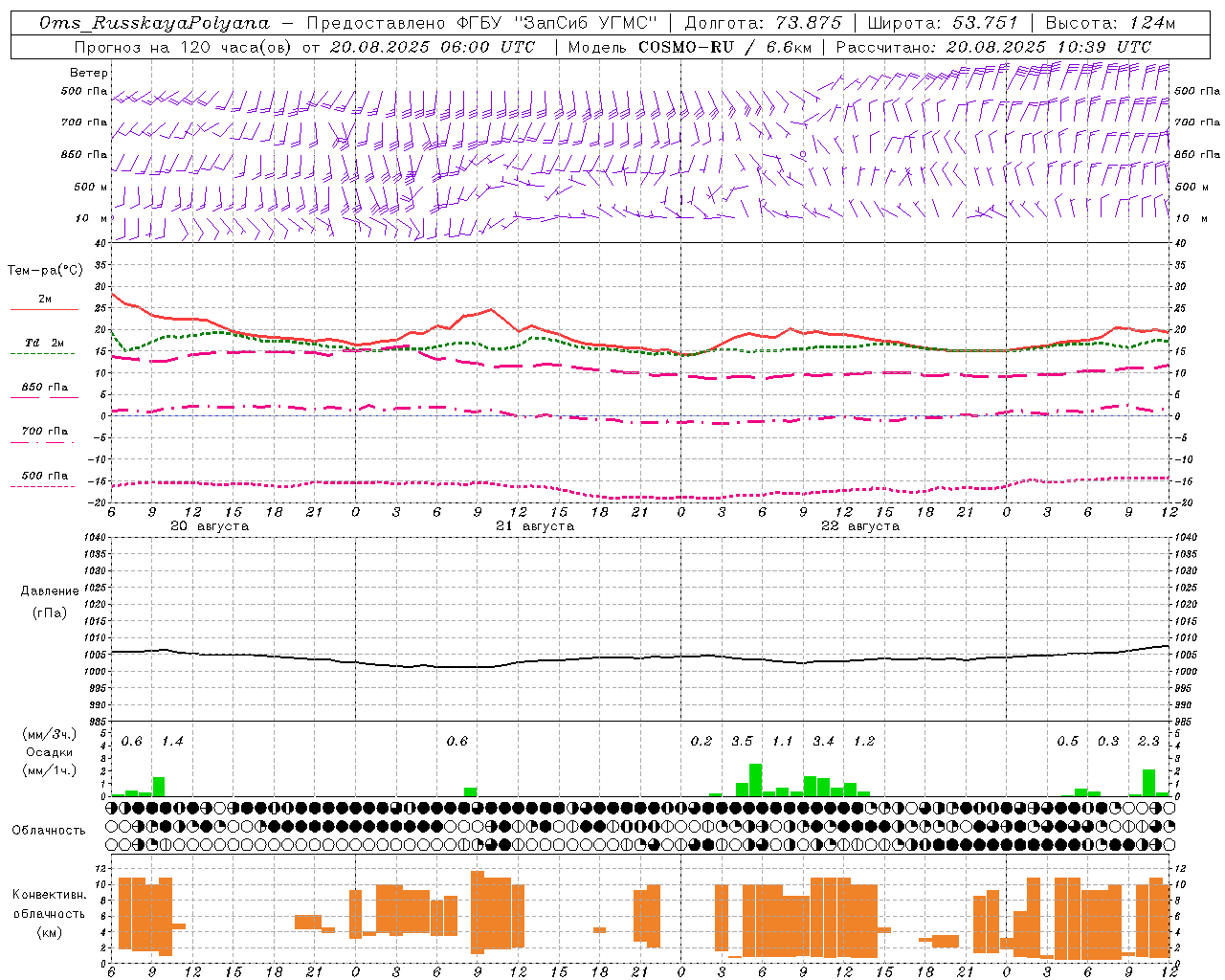1225x980 pixels.
Task: Click the provider text ФГБУ "ЗапСиб УГМС"
Action: pyautogui.click(x=555, y=23)
